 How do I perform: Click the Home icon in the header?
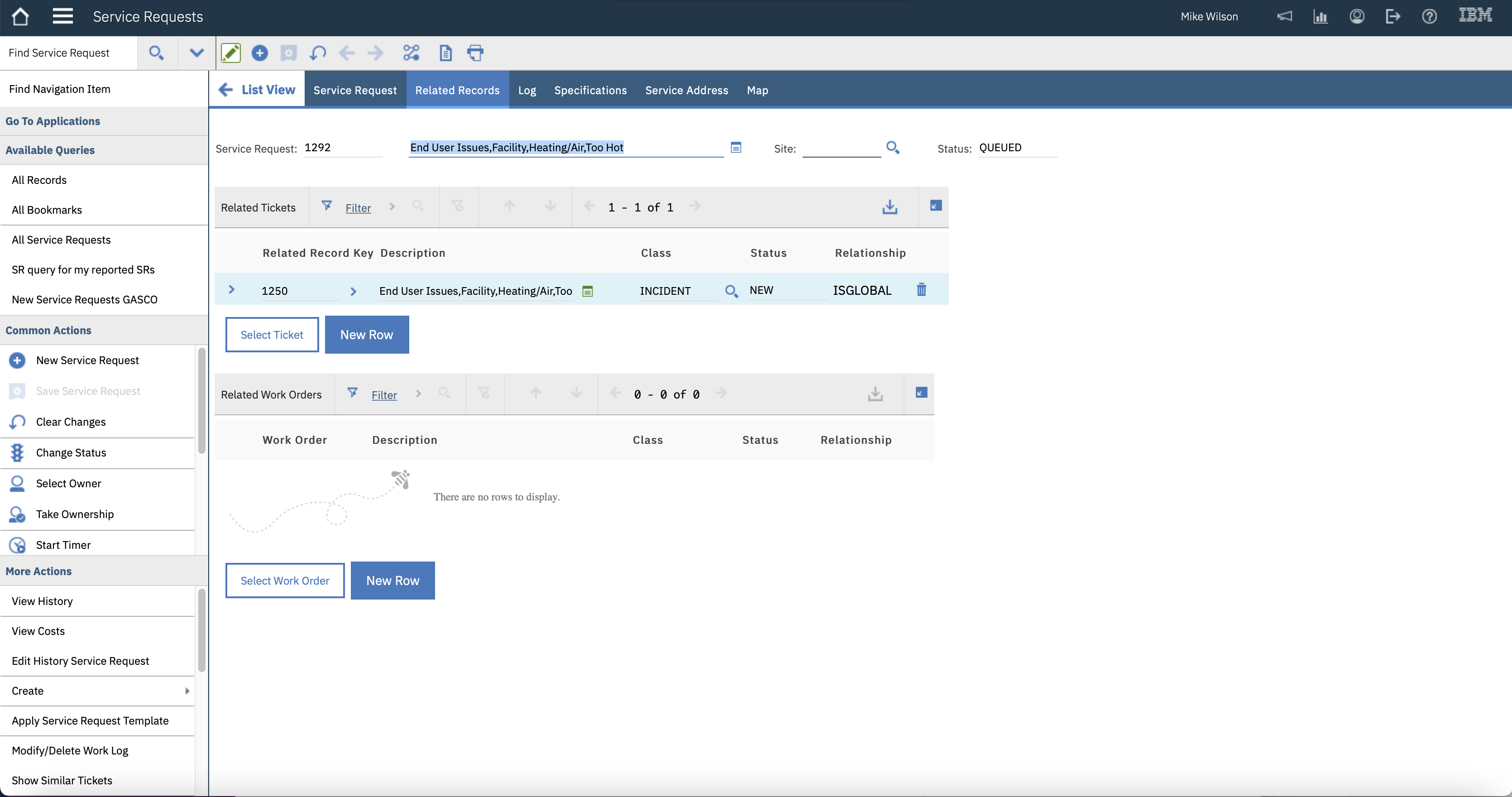point(20,16)
